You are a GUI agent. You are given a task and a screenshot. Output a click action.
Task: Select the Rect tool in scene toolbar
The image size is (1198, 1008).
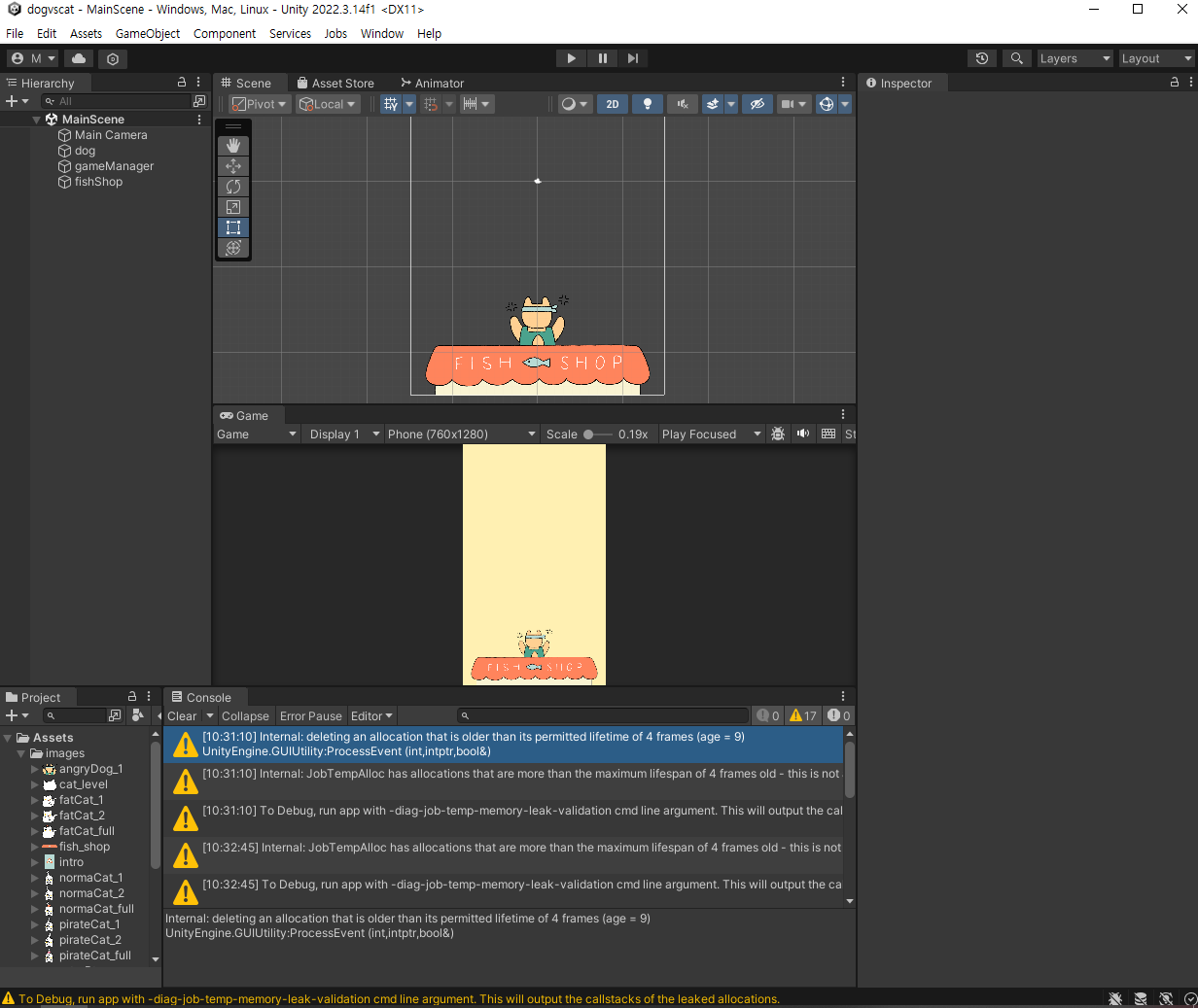[233, 227]
